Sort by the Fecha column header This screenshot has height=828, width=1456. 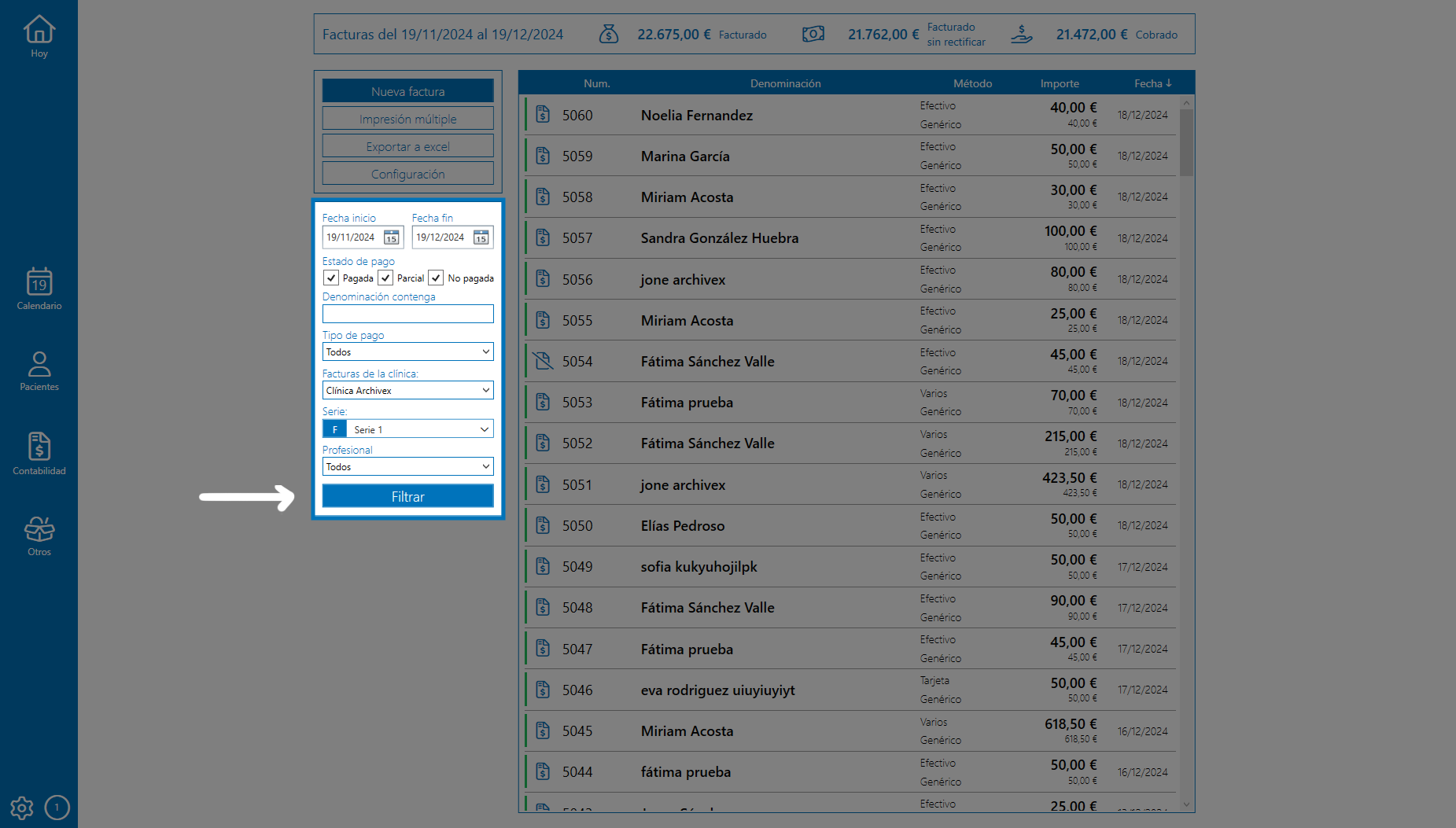point(1152,83)
